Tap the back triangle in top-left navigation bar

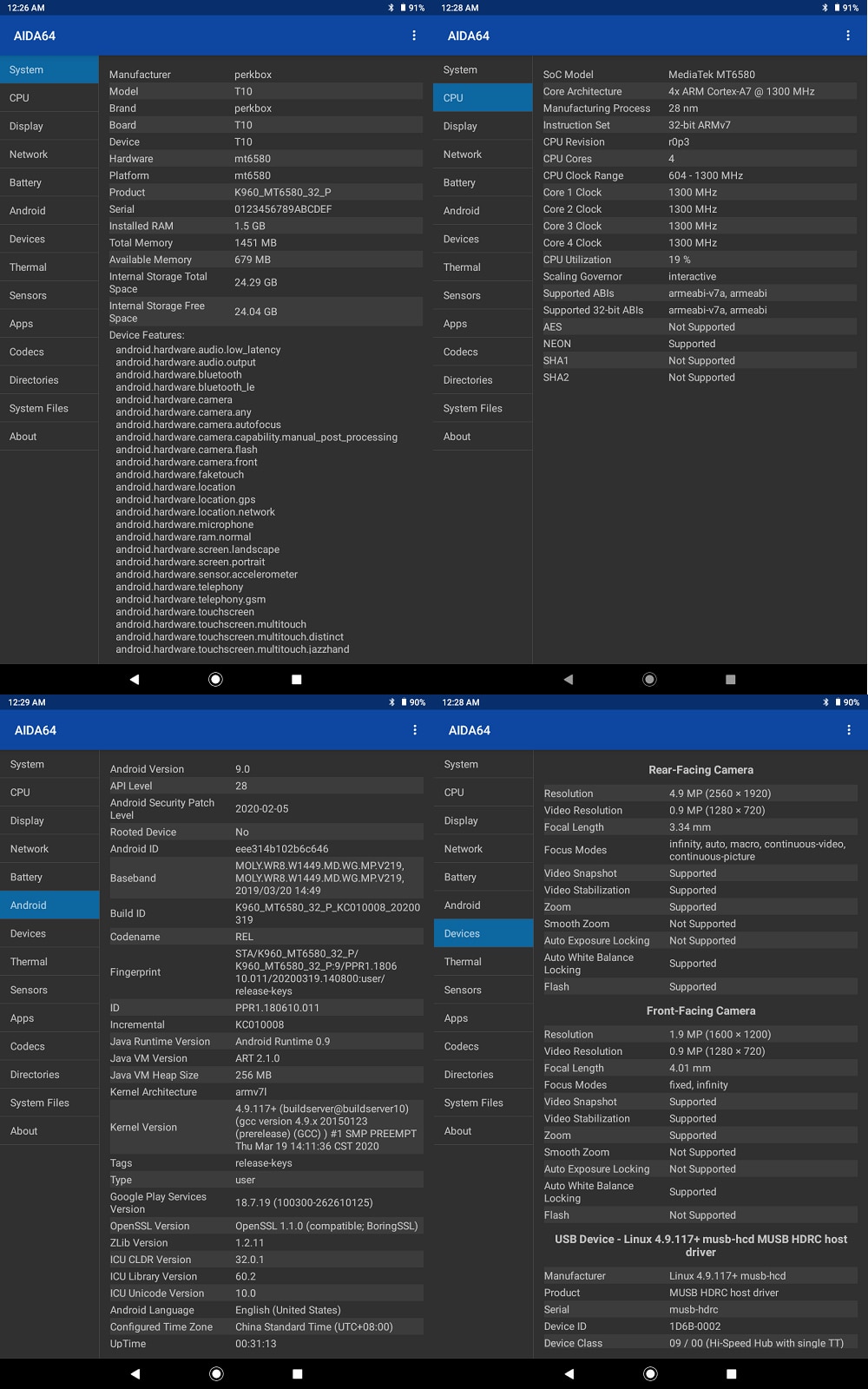pyautogui.click(x=134, y=680)
